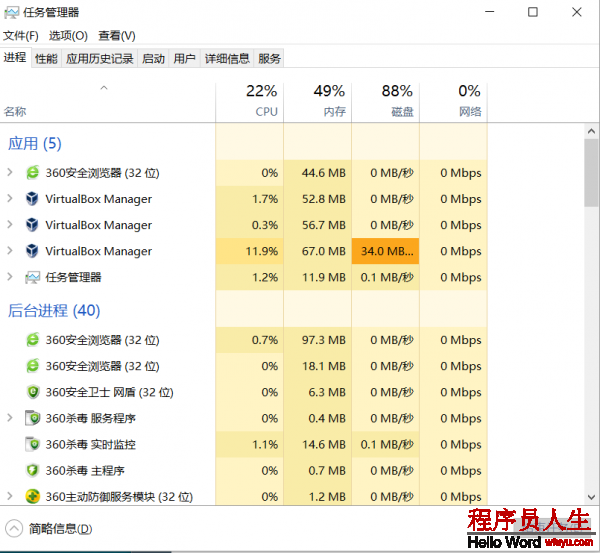
Task: Sort by the 0% 网络 column header
Action: click(453, 103)
